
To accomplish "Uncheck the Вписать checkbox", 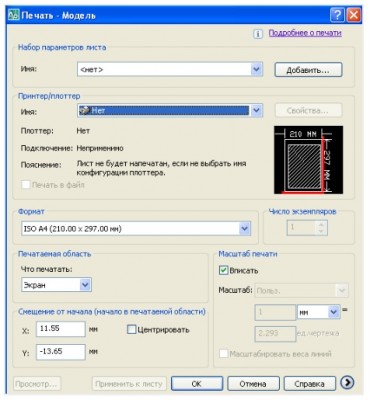I will point(223,270).
